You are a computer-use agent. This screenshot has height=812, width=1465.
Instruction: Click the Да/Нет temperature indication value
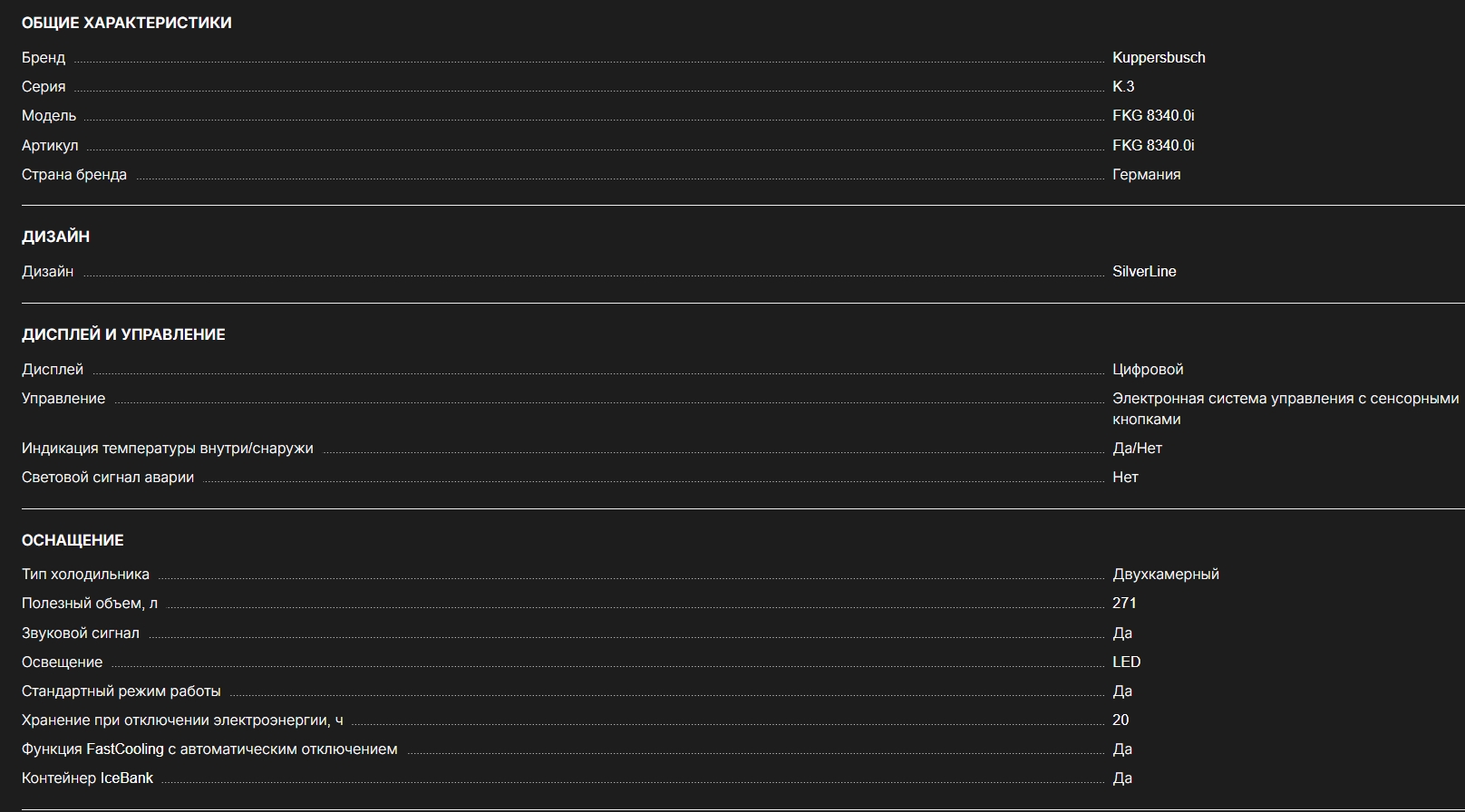click(1137, 448)
